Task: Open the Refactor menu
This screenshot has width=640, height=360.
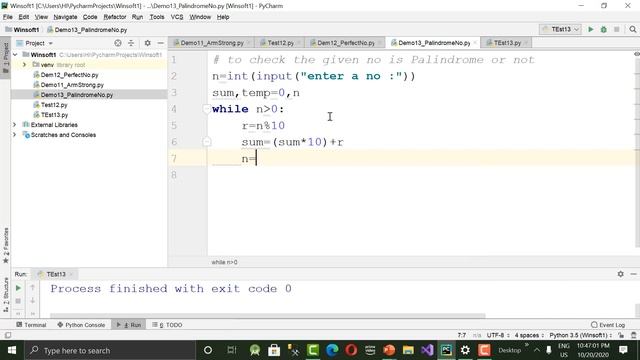Action: click(x=115, y=17)
